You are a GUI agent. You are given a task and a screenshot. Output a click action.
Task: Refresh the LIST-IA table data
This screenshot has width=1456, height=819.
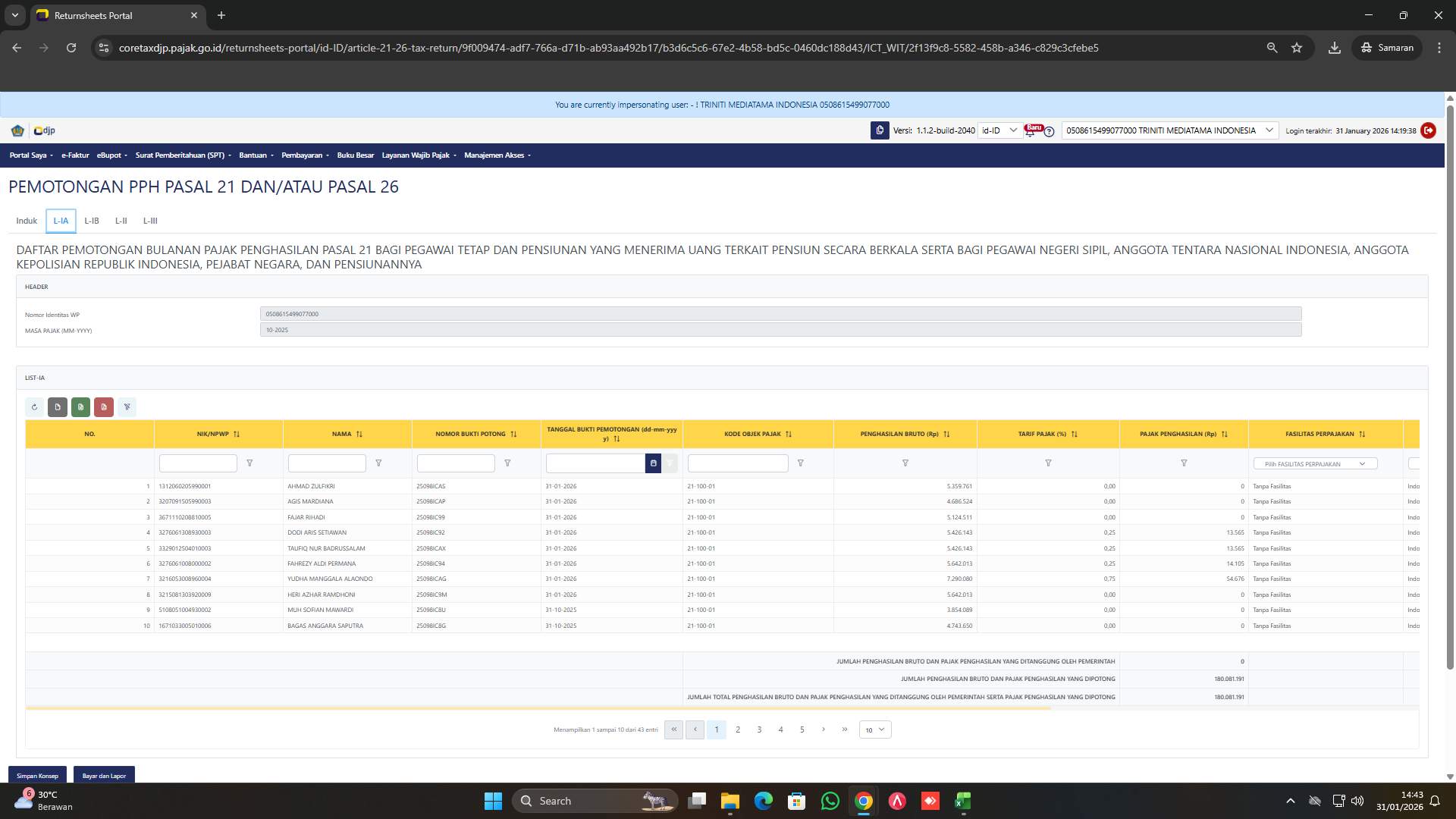pyautogui.click(x=34, y=407)
